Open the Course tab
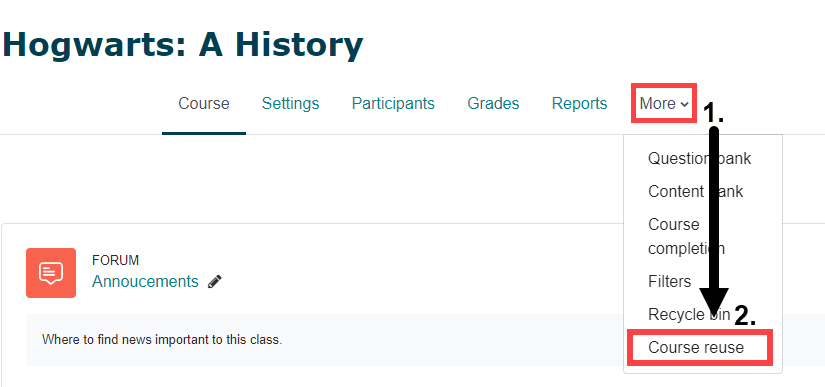Screen dimensions: 825x387 [204, 104]
